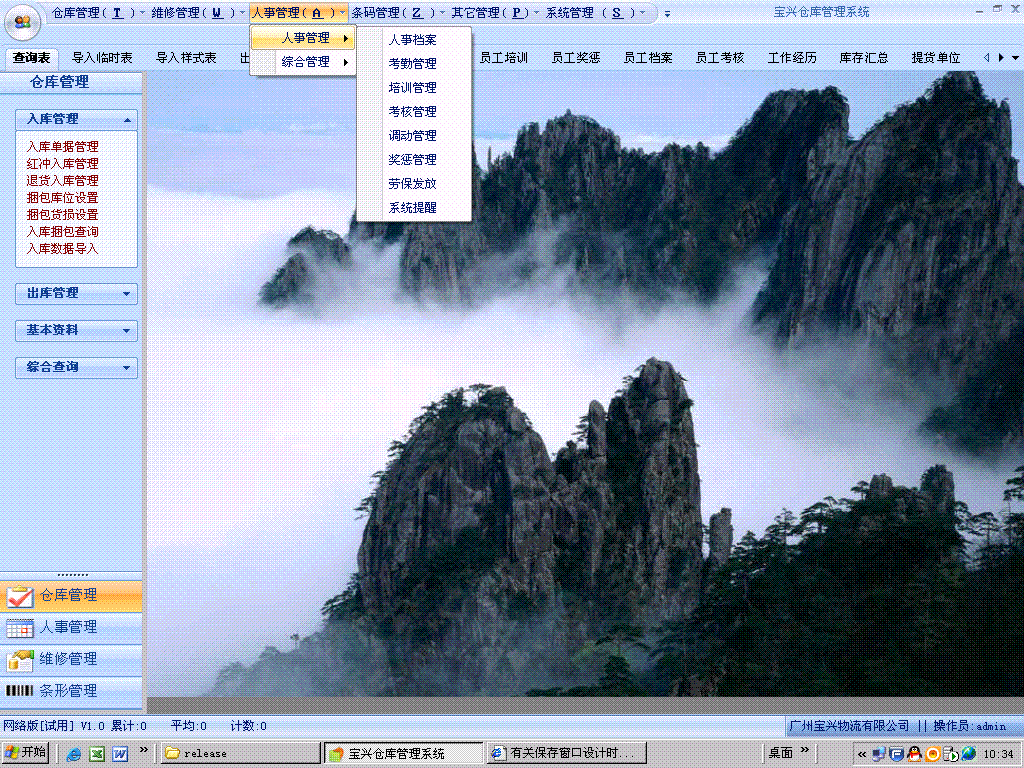This screenshot has height=768, width=1024.
Task: Open the 人事管理 calendar icon in the navigation pane
Action: 20,628
